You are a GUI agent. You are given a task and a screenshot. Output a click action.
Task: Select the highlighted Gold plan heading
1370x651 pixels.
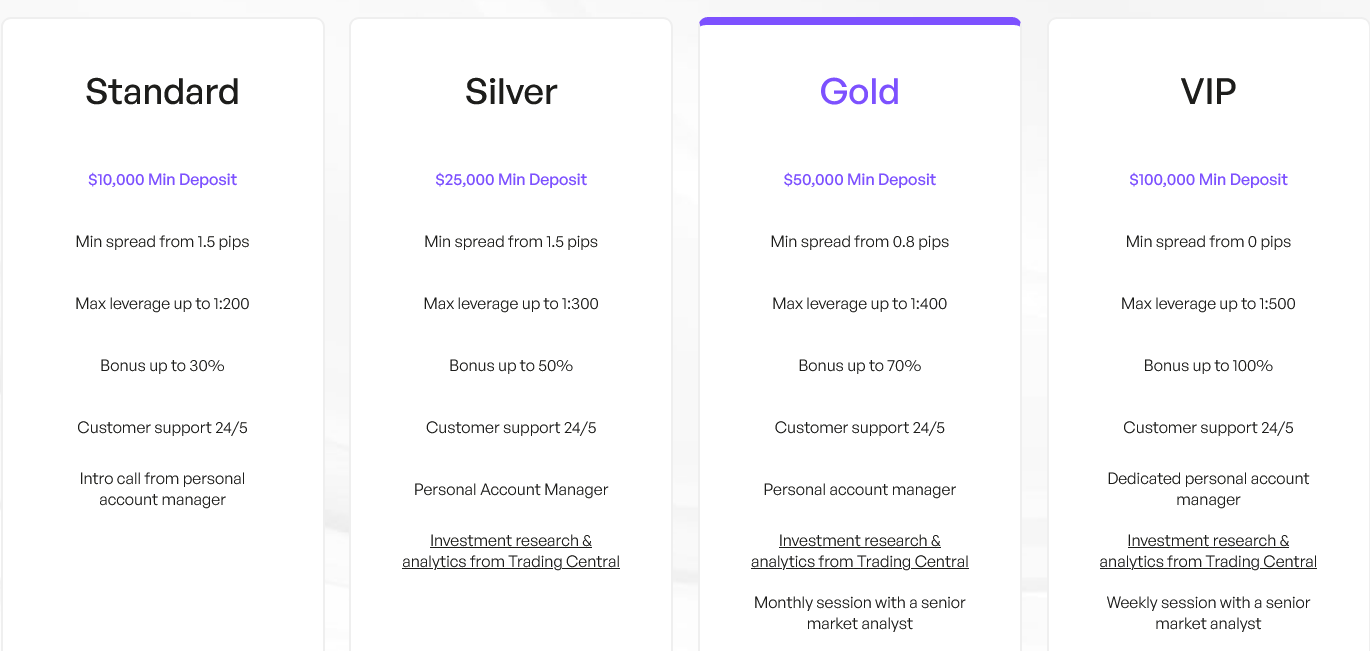[860, 92]
